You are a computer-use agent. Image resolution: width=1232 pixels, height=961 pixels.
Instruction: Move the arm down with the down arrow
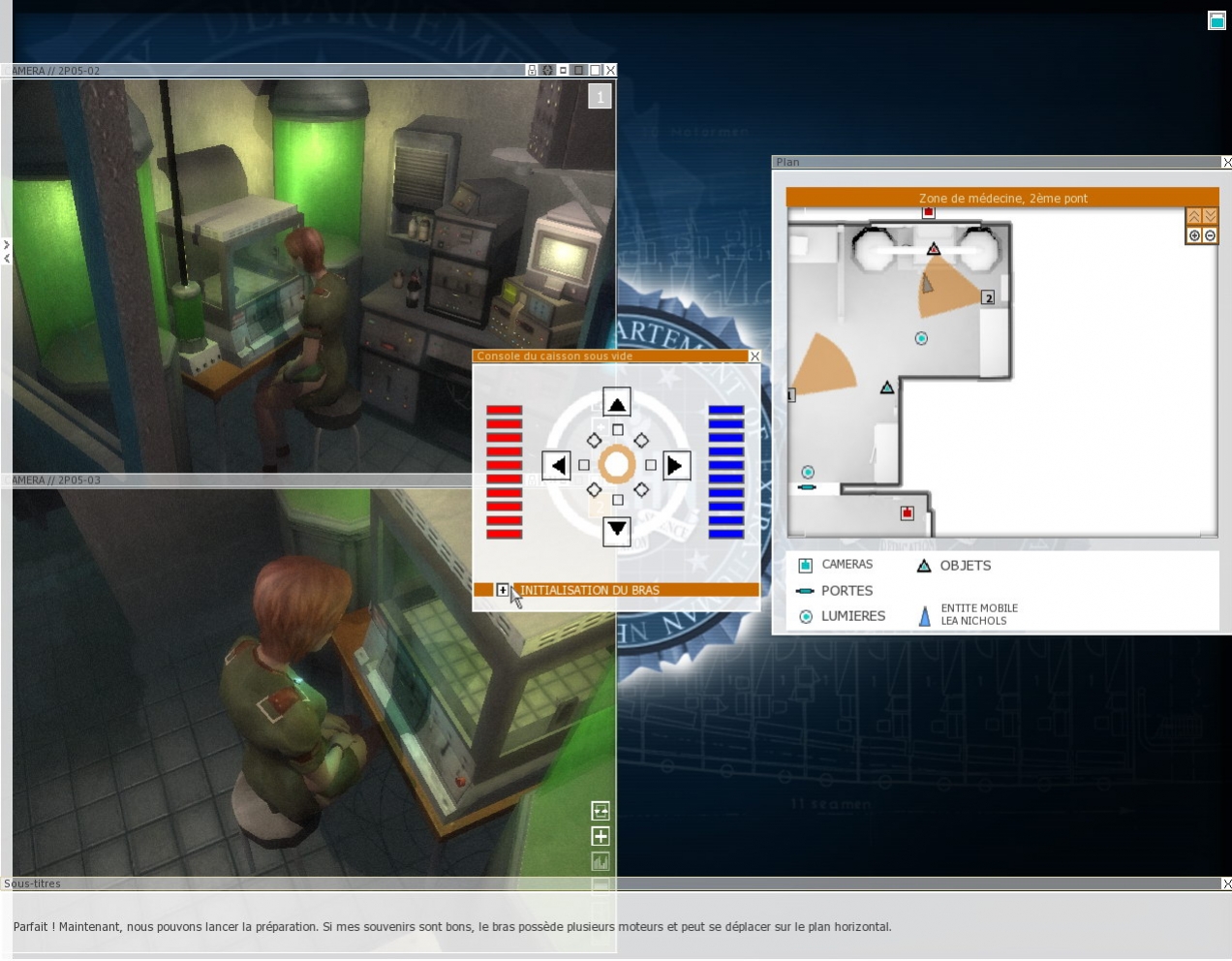click(x=617, y=530)
